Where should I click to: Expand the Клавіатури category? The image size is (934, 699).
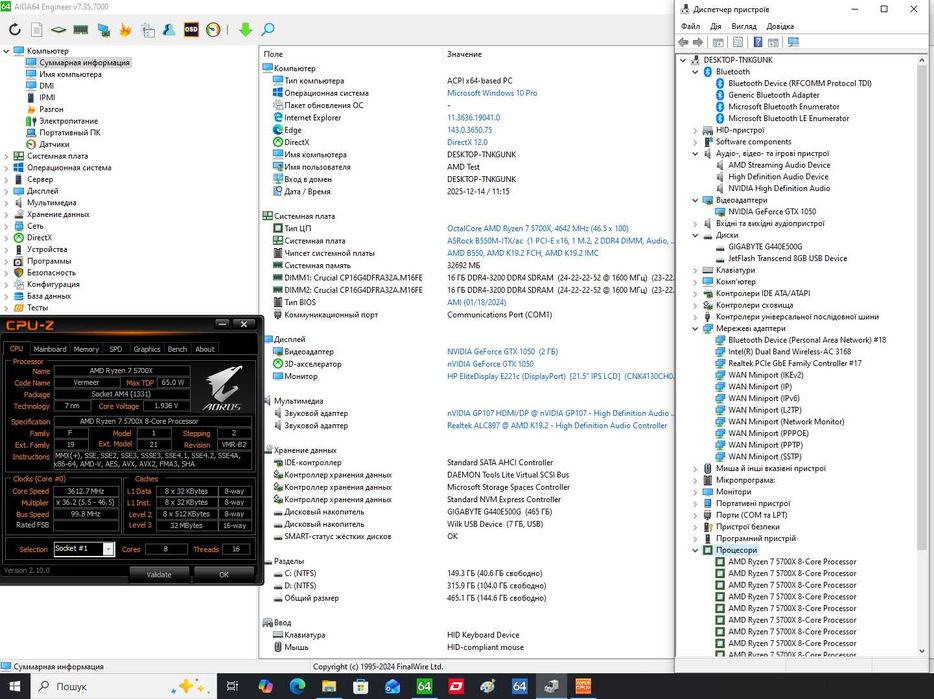tap(695, 270)
